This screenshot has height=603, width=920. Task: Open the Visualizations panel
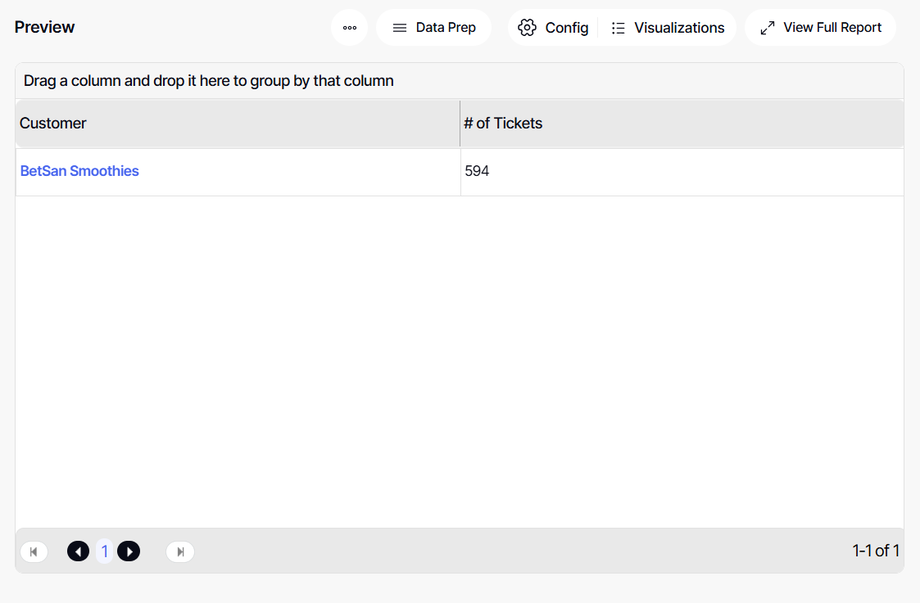668,28
